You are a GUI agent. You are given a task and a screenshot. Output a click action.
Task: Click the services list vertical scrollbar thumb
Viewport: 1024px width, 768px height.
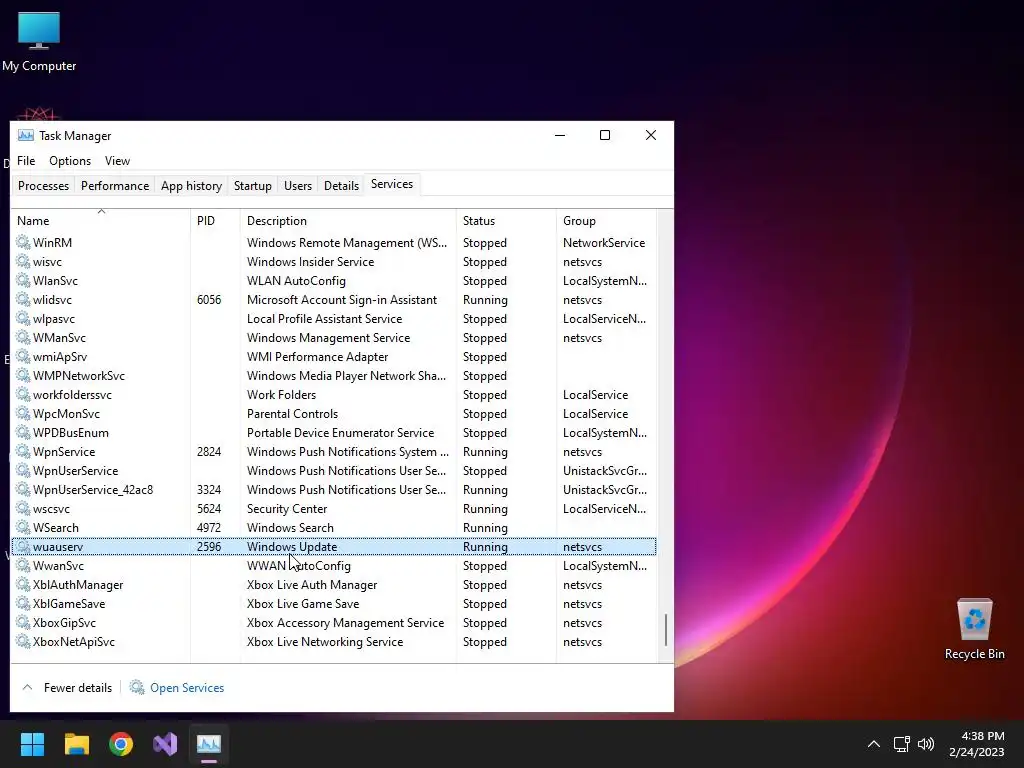[665, 630]
